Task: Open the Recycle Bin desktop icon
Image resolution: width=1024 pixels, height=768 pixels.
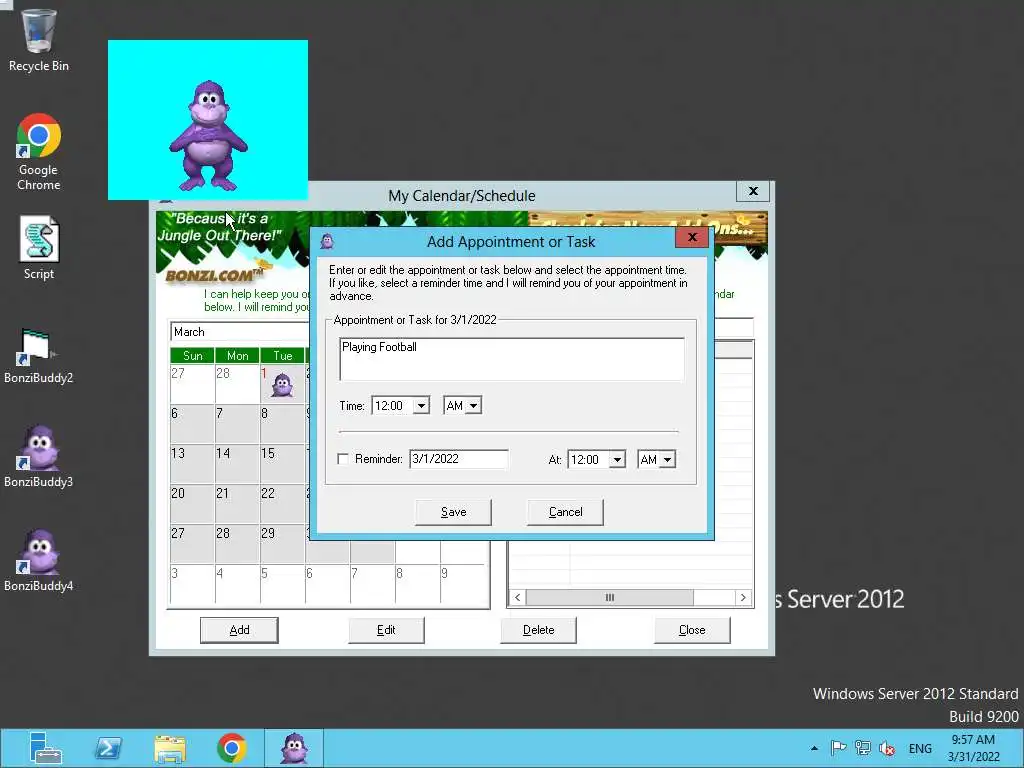Action: (39, 39)
